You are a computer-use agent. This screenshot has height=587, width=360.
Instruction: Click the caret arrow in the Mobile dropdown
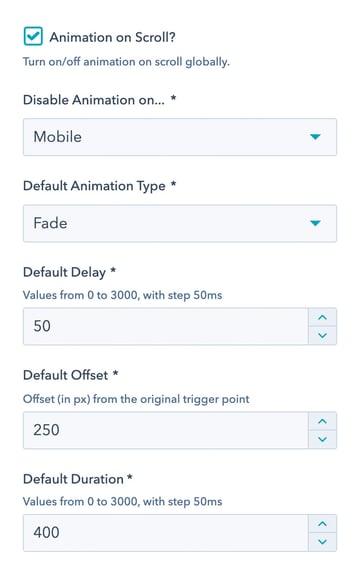(315, 137)
